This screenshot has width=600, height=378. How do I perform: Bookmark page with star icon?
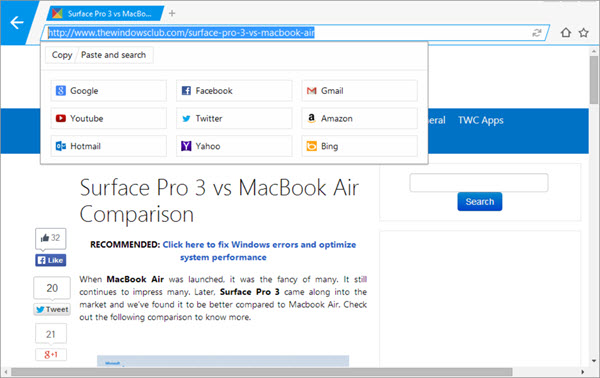coord(584,33)
